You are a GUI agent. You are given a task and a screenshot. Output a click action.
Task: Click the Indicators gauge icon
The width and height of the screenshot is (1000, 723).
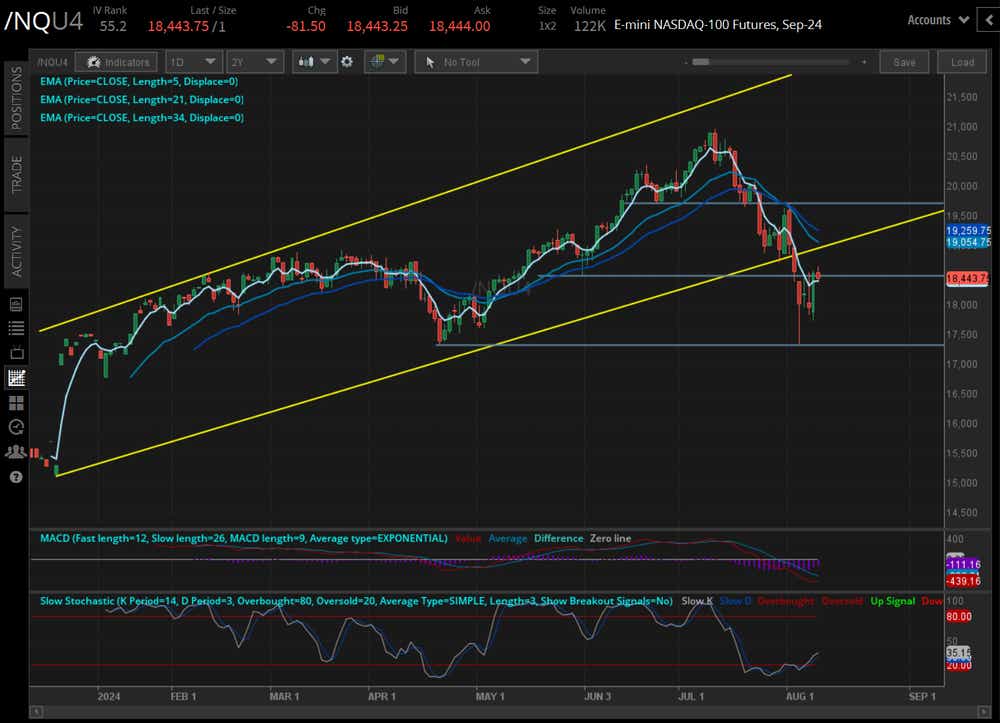[x=94, y=62]
